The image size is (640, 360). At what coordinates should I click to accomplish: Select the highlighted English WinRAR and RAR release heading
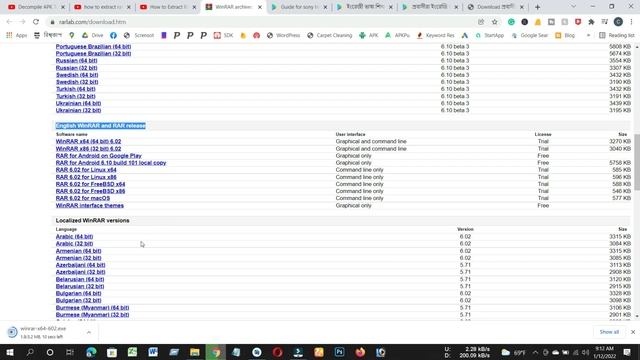[x=100, y=126]
